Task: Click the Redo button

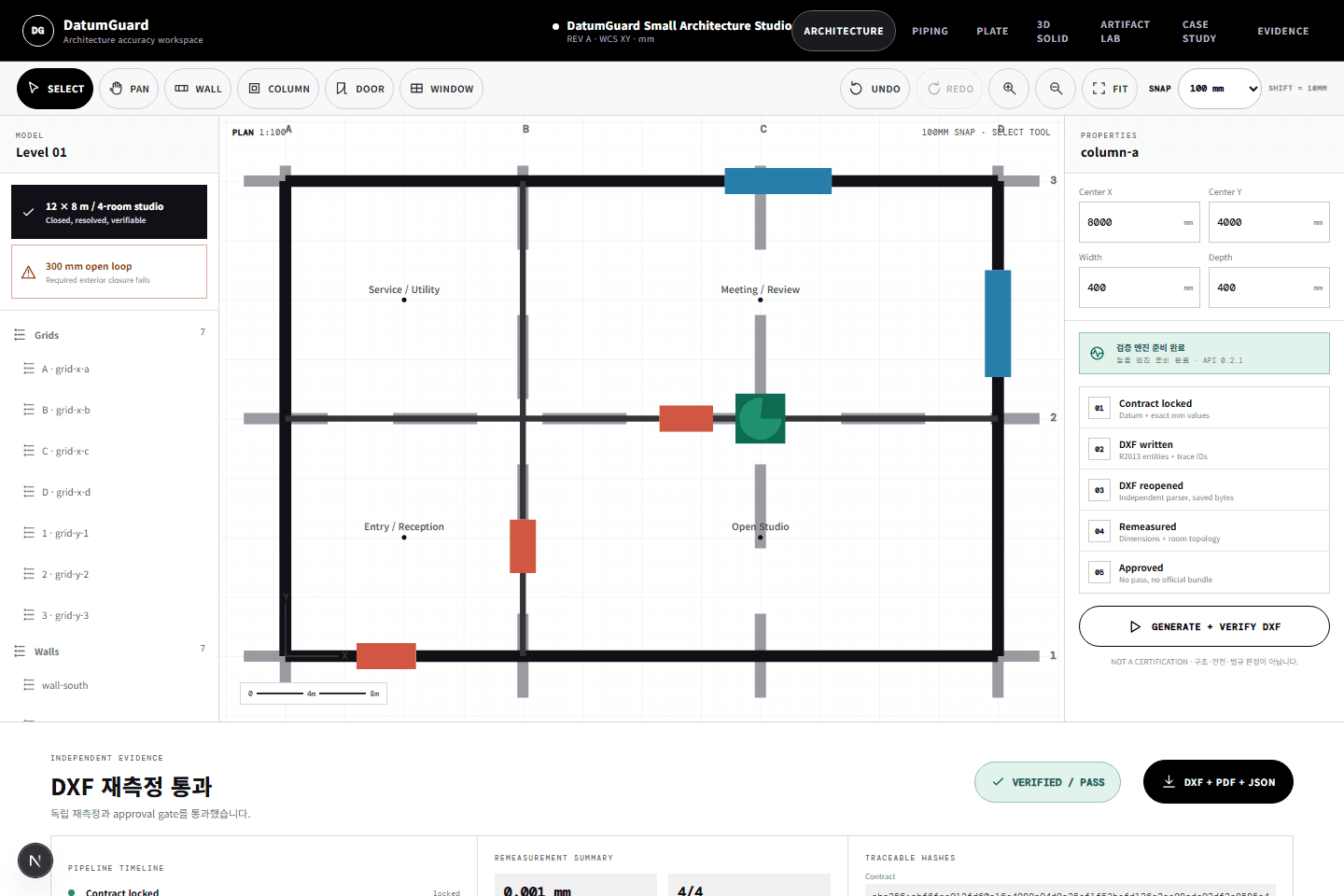Action: pos(950,89)
